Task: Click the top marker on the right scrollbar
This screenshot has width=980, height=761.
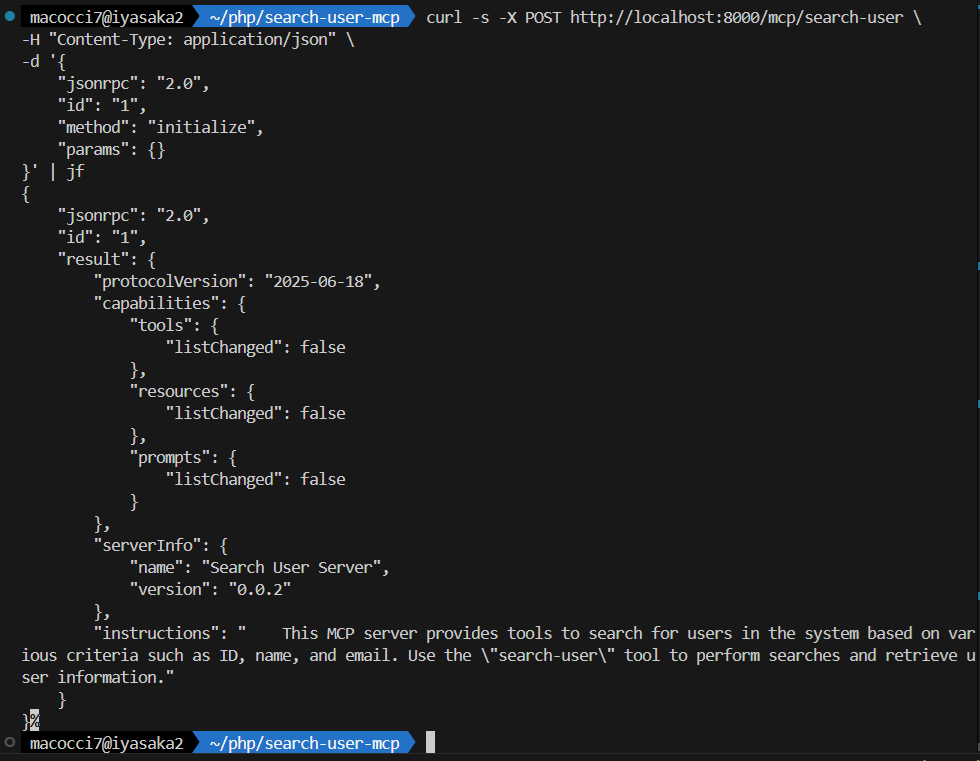Action: click(977, 267)
